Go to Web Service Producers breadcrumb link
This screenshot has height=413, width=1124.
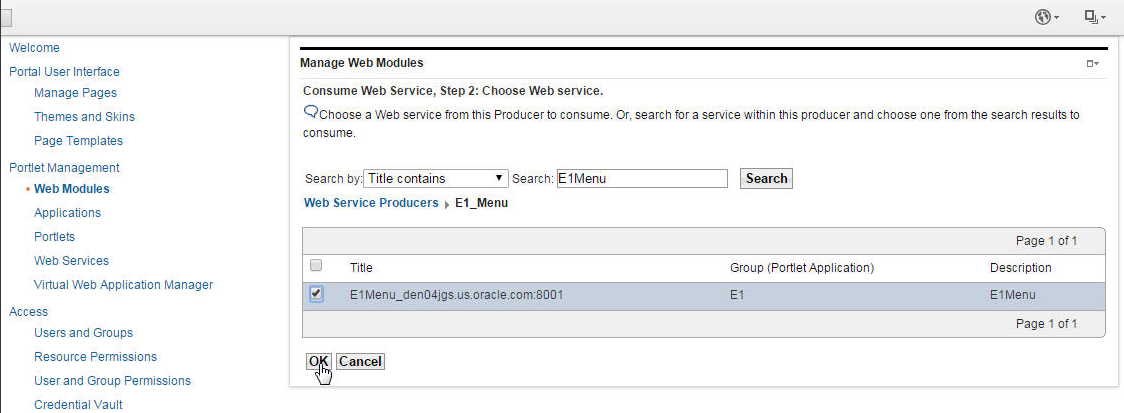pyautogui.click(x=371, y=203)
